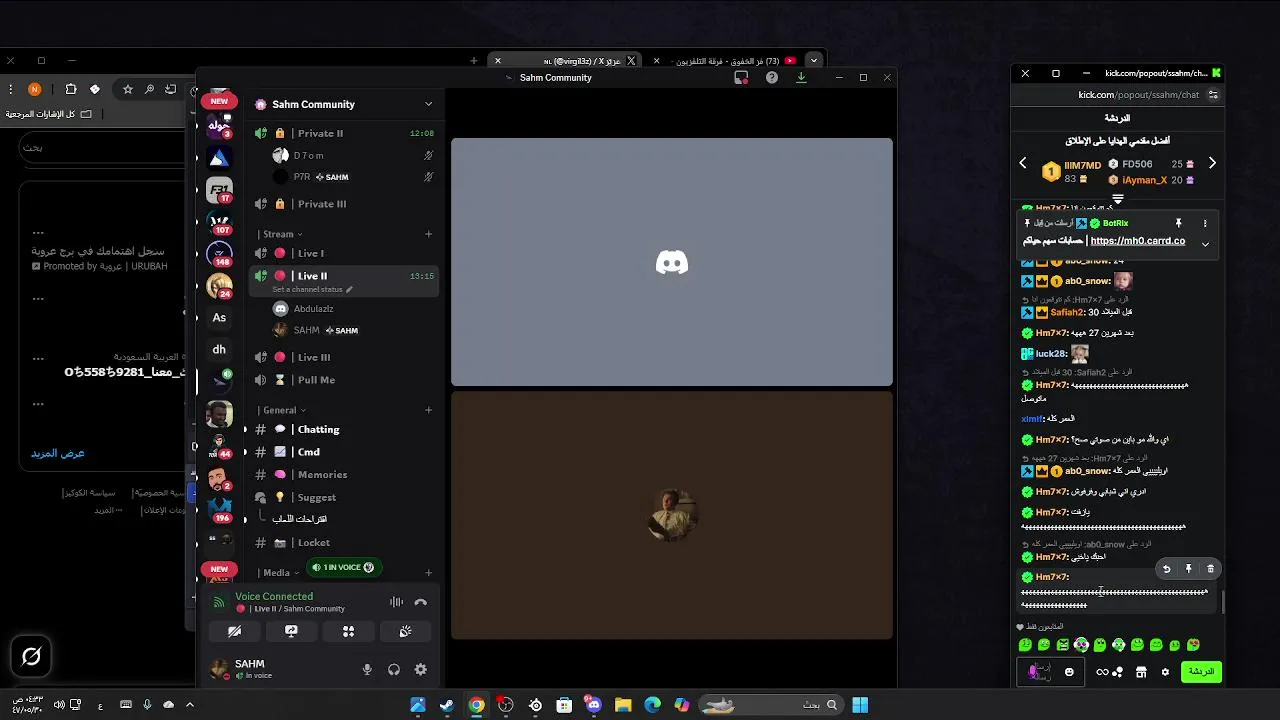This screenshot has width=1280, height=720.
Task: Open Discord user settings gear
Action: [x=421, y=670]
